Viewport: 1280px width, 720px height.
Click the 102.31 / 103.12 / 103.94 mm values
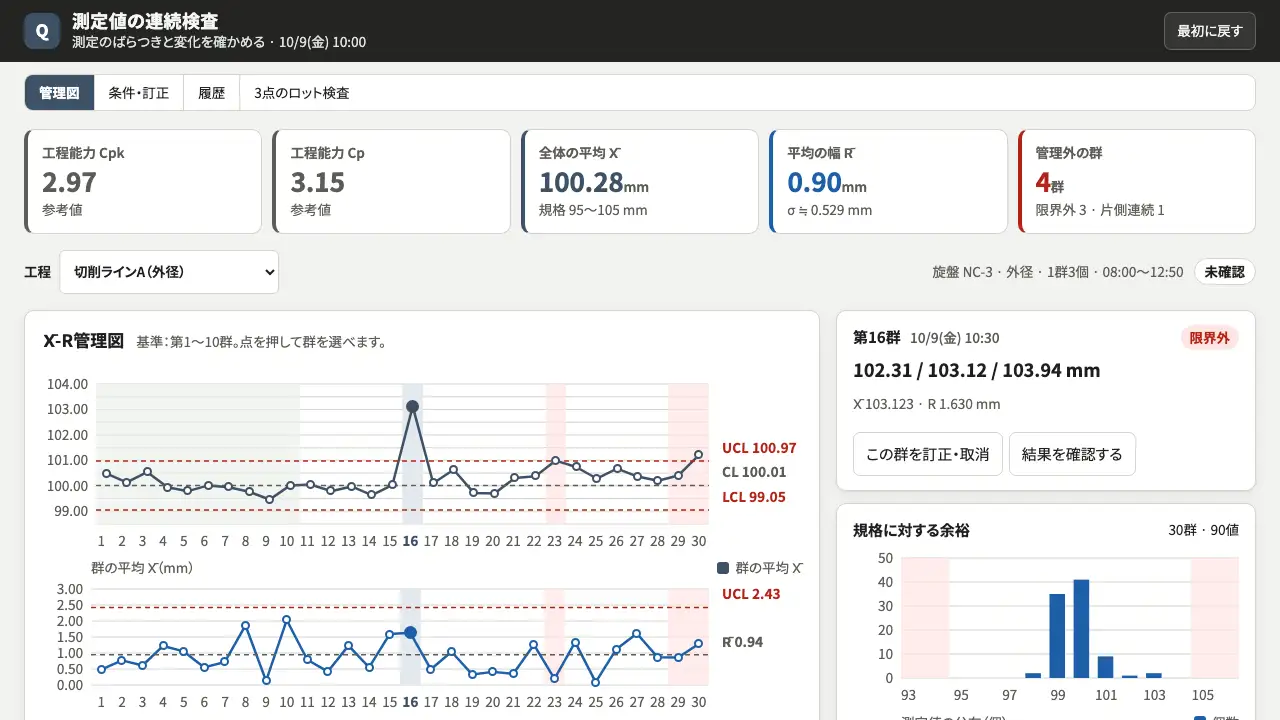click(x=976, y=370)
